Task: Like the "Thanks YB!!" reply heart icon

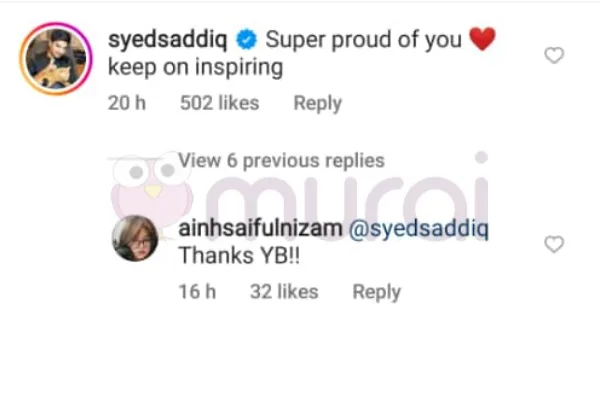Action: (x=554, y=244)
